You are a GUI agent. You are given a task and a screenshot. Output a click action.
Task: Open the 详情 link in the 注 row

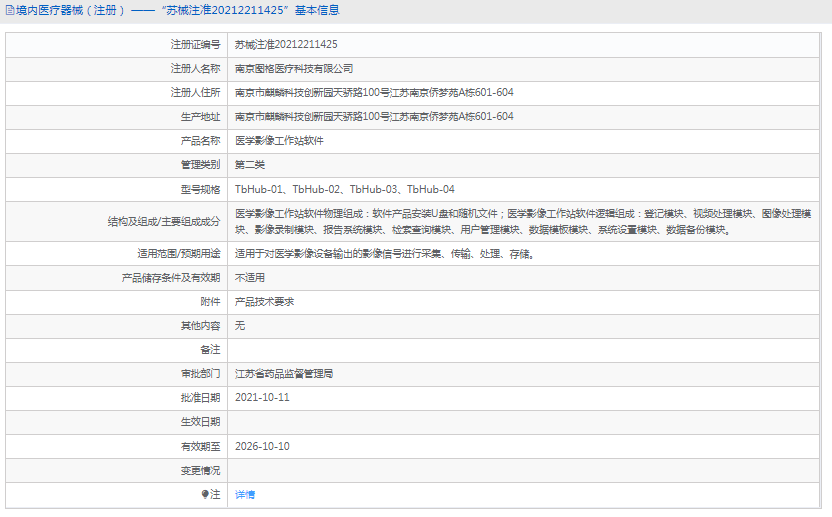(x=245, y=495)
